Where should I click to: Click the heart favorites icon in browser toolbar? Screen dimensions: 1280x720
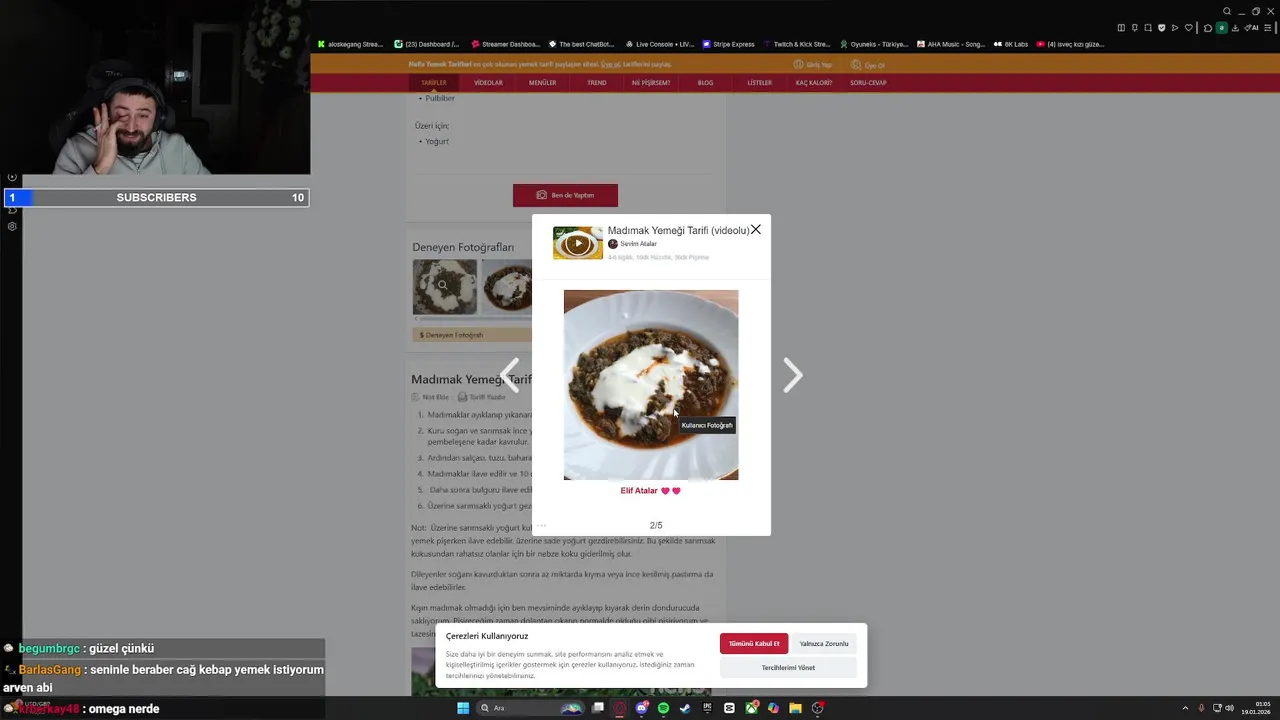click(1189, 28)
